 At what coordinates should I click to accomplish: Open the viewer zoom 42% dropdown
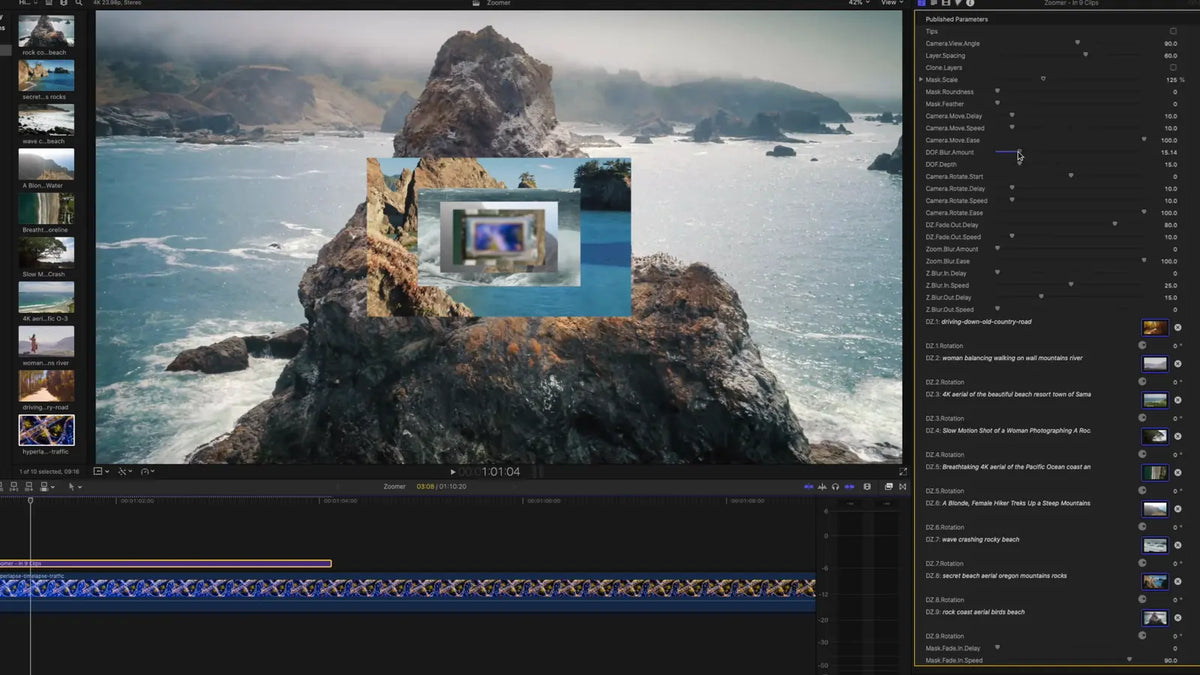point(859,3)
